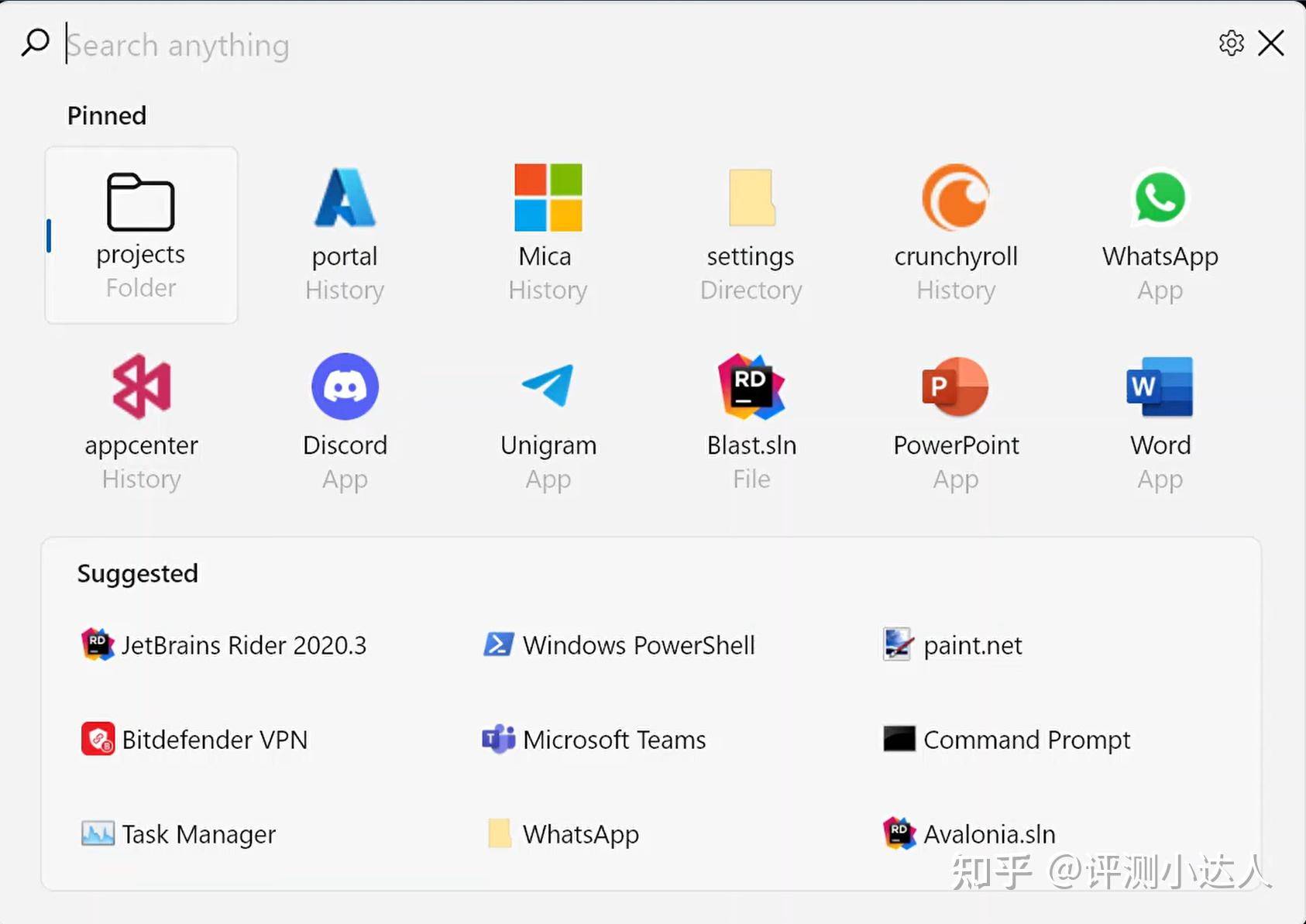Open the pinned appcenter item
Image resolution: width=1306 pixels, height=924 pixels.
[x=141, y=423]
